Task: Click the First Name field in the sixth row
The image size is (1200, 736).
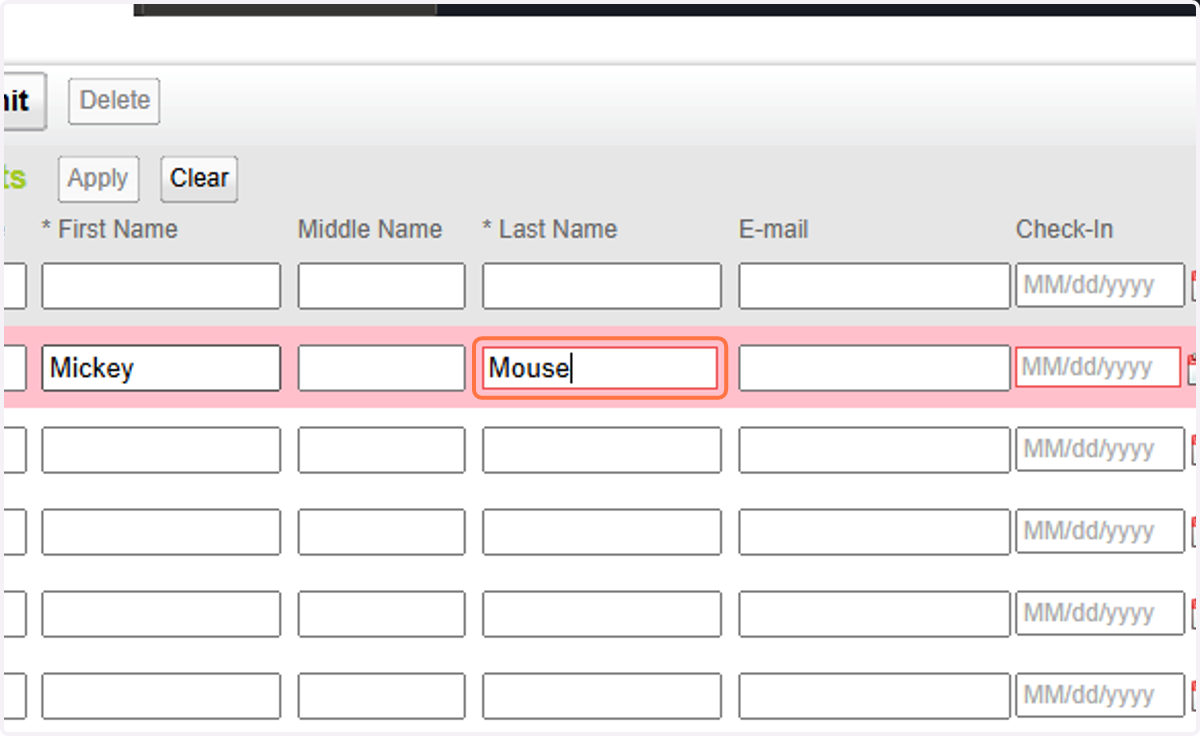Action: click(161, 696)
